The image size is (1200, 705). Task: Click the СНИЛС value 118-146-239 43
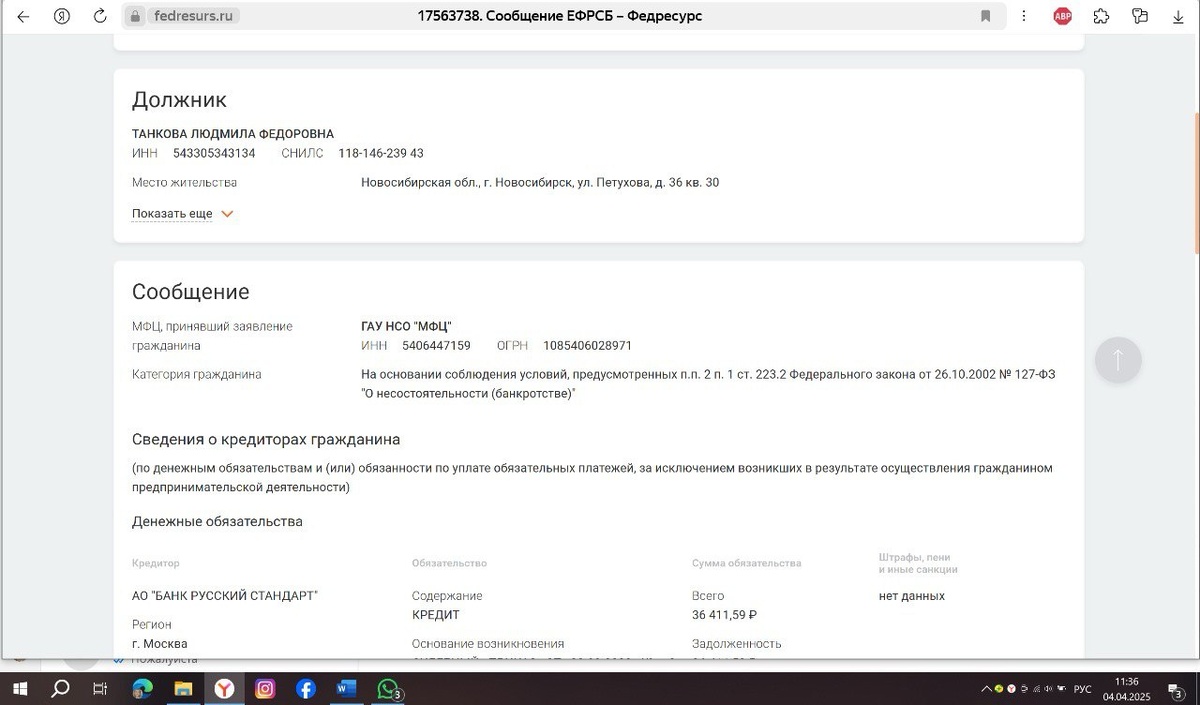click(381, 153)
